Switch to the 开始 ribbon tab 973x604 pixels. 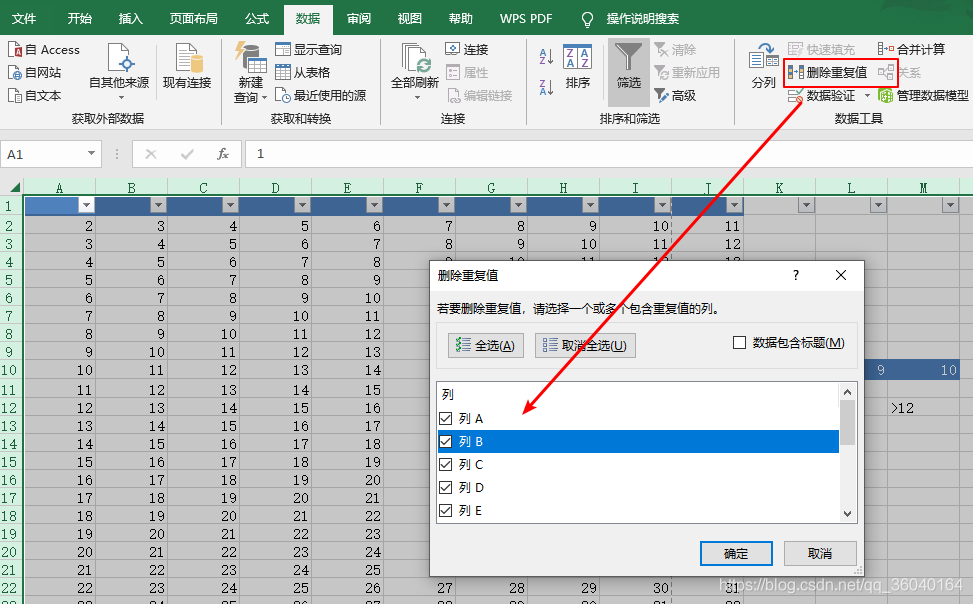point(78,18)
